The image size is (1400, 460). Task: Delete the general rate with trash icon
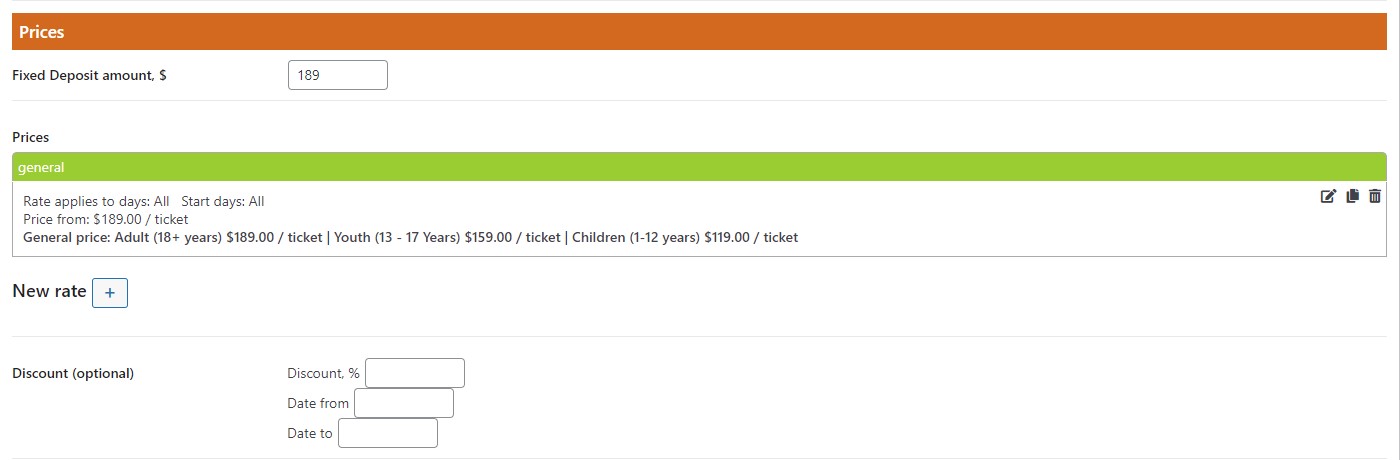(x=1375, y=197)
